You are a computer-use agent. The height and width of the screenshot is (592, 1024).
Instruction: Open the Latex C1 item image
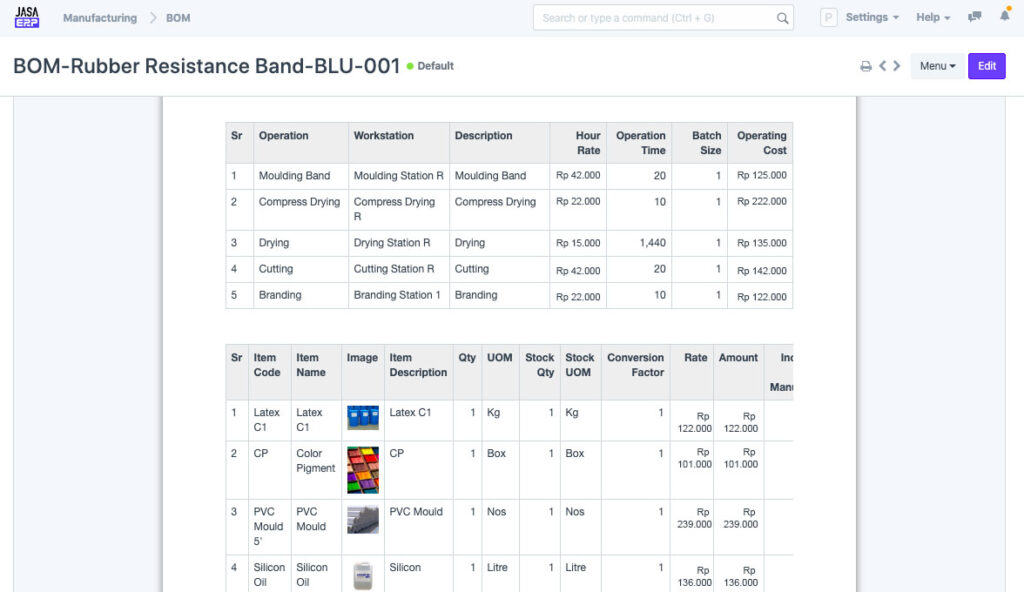tap(362, 417)
